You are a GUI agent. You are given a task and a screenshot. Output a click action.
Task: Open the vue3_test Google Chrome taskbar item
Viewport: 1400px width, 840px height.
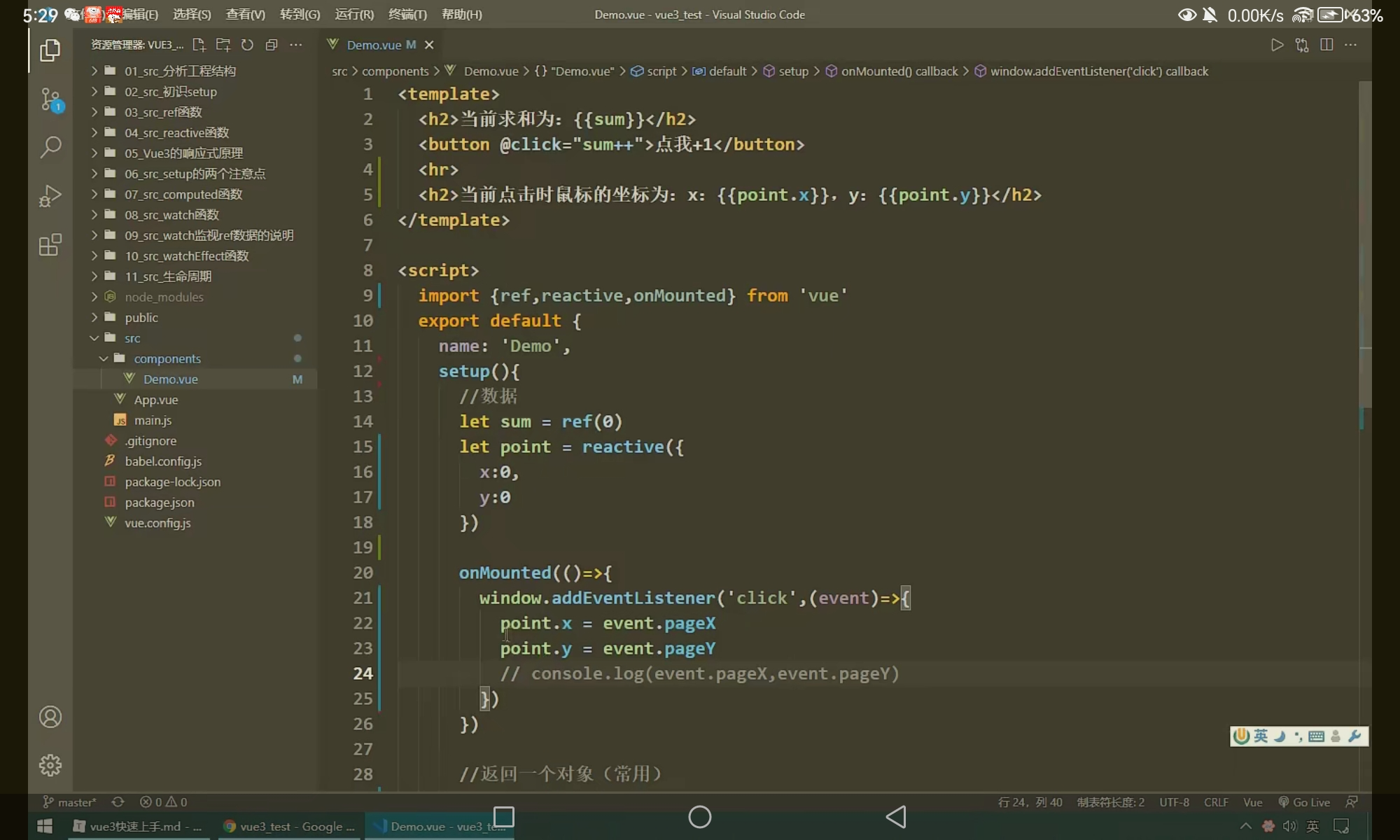[289, 827]
